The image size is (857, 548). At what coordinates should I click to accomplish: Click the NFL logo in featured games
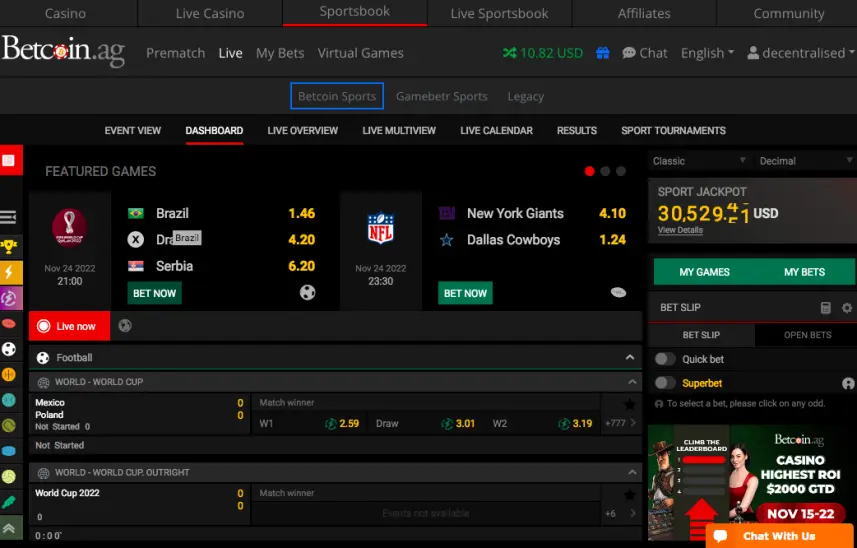(x=380, y=228)
